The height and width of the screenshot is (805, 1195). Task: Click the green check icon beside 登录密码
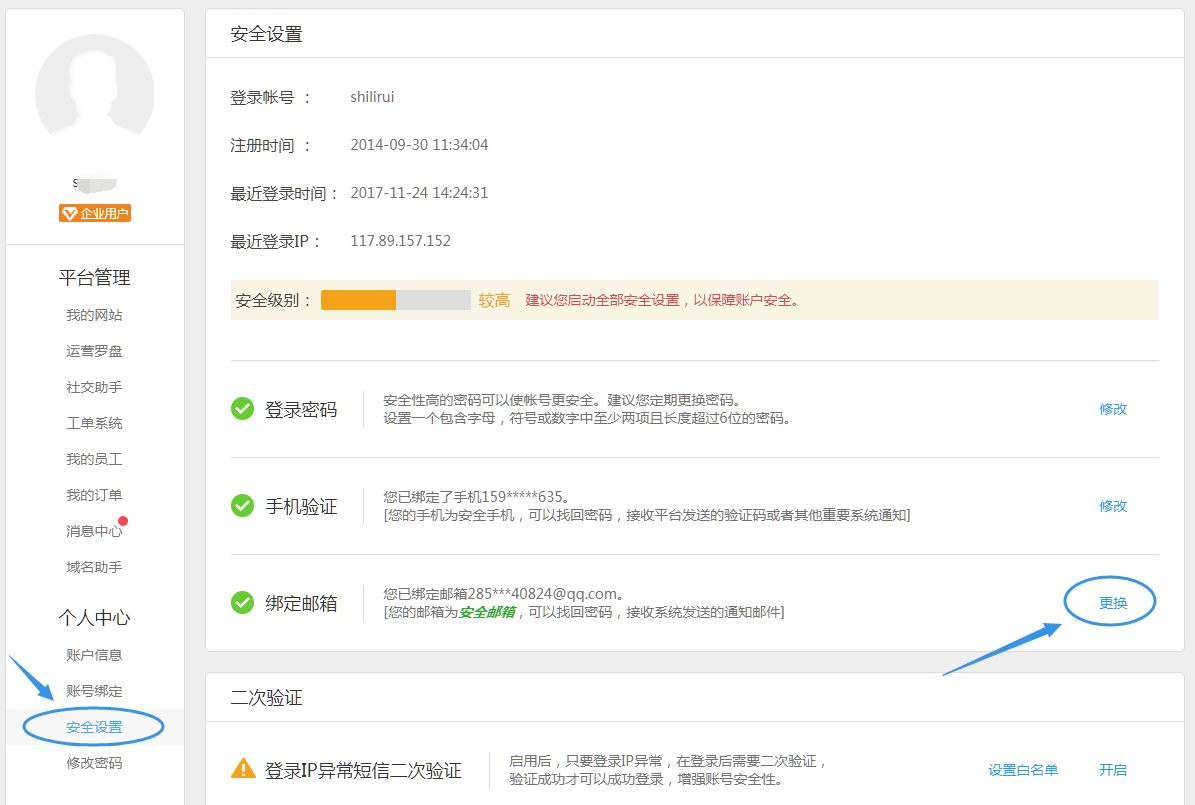coord(242,408)
